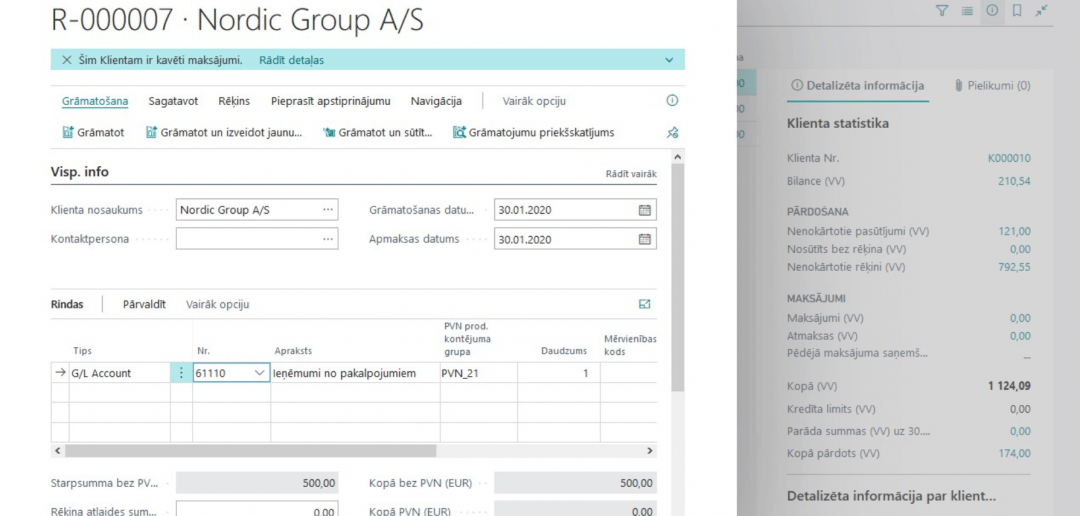Click the Rindas expand-to-full-view icon

645,304
